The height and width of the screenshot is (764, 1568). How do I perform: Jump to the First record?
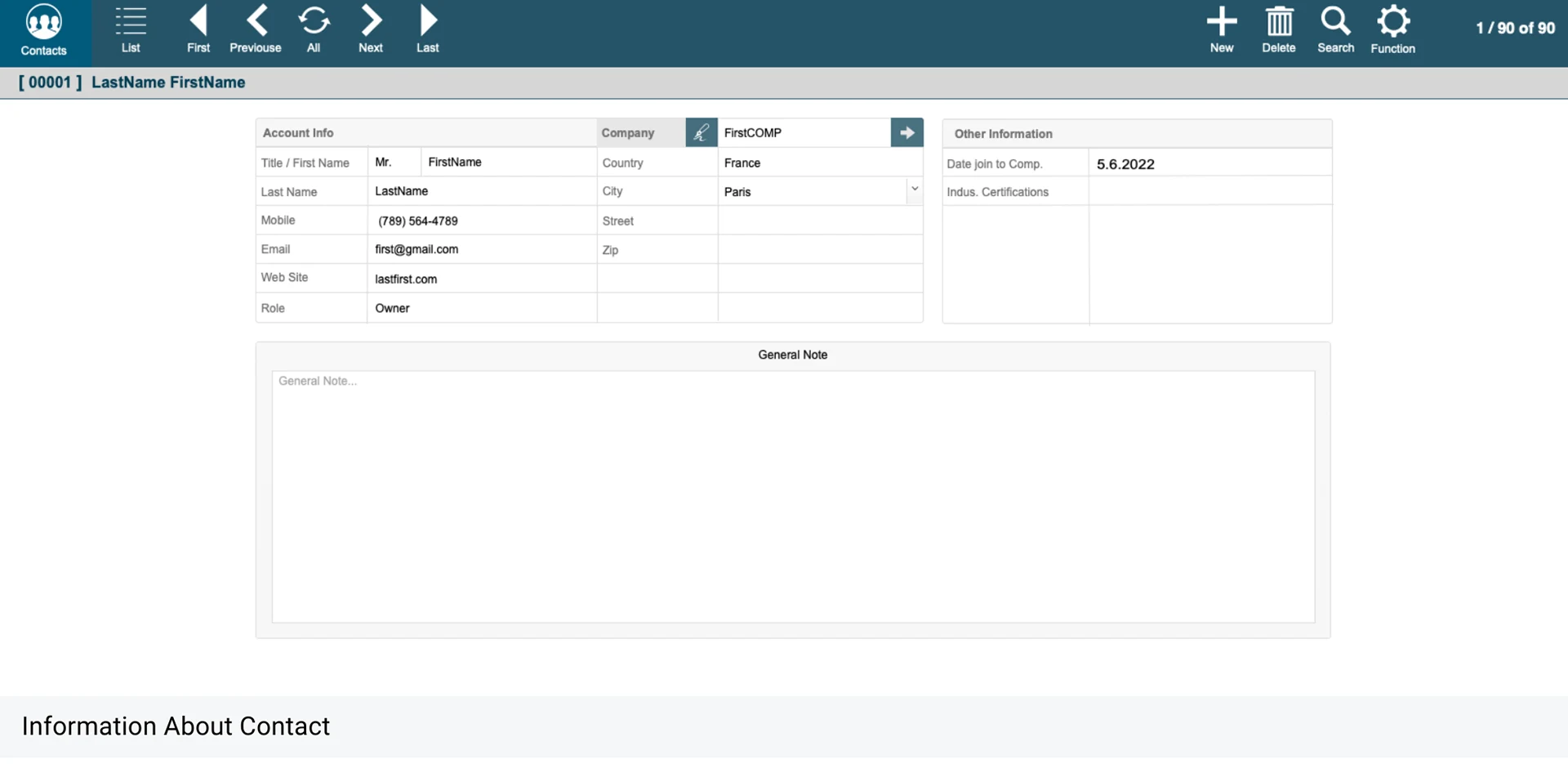[198, 31]
